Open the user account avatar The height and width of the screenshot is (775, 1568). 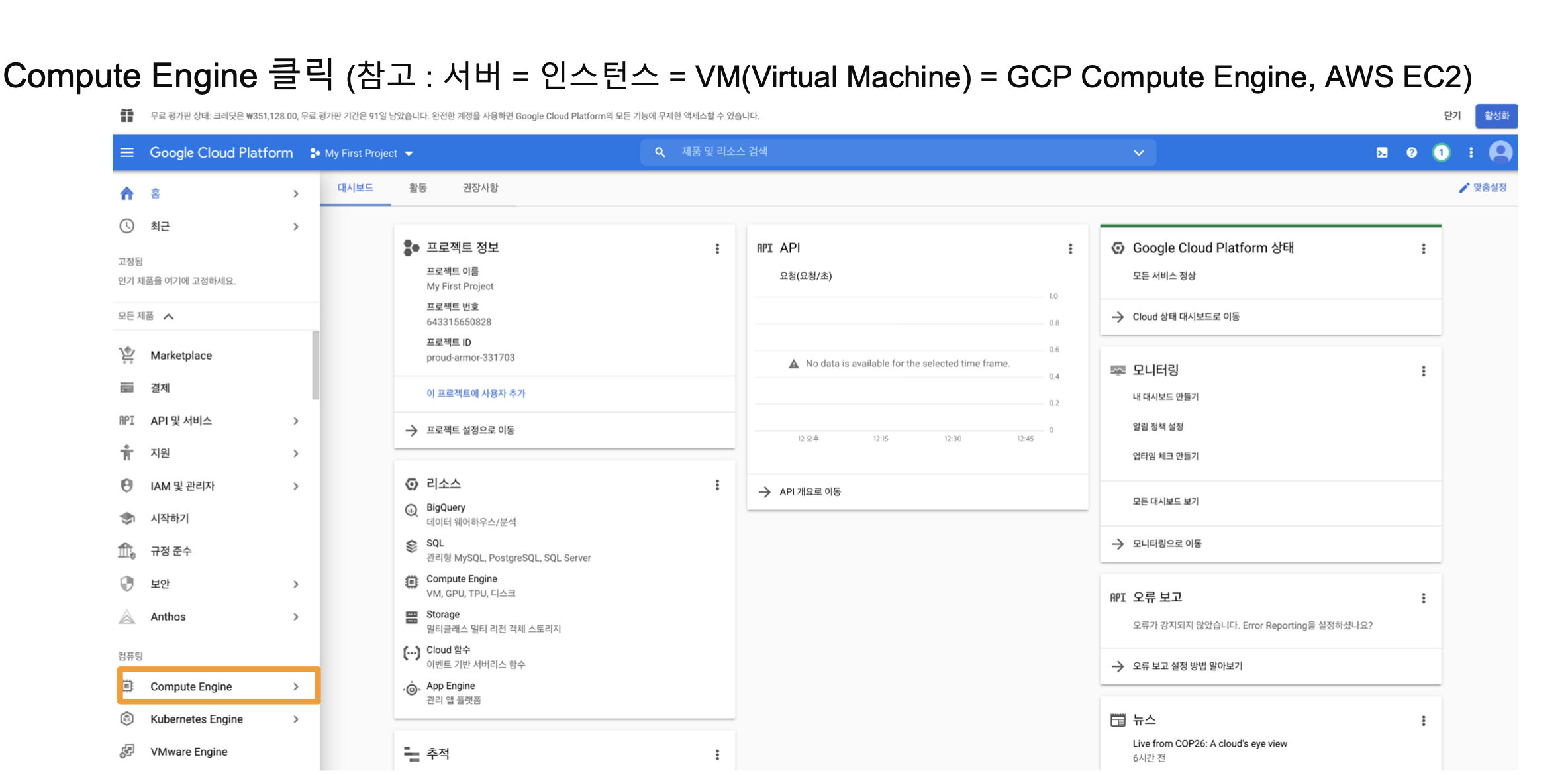pos(1500,153)
